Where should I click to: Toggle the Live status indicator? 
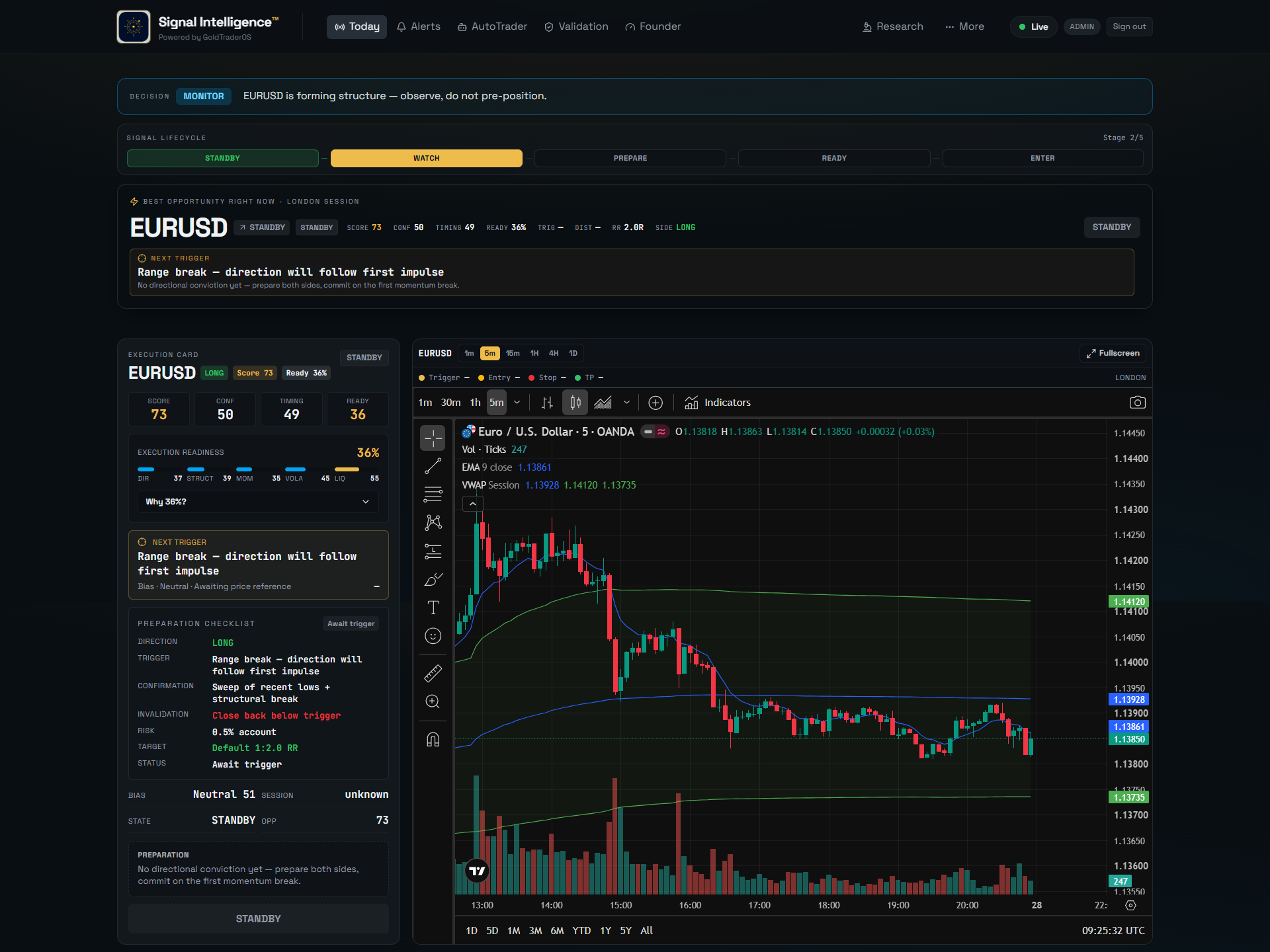tap(1034, 27)
